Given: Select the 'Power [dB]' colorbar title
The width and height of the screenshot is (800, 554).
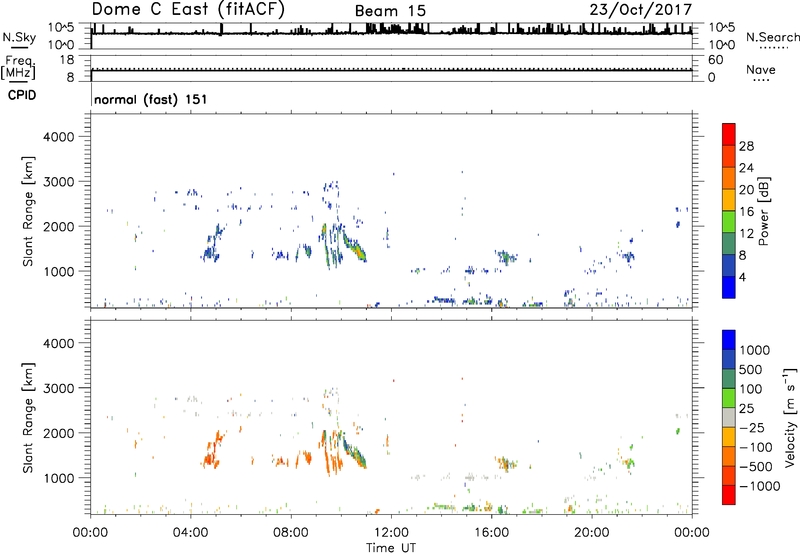Looking at the screenshot, I should click(x=763, y=211).
